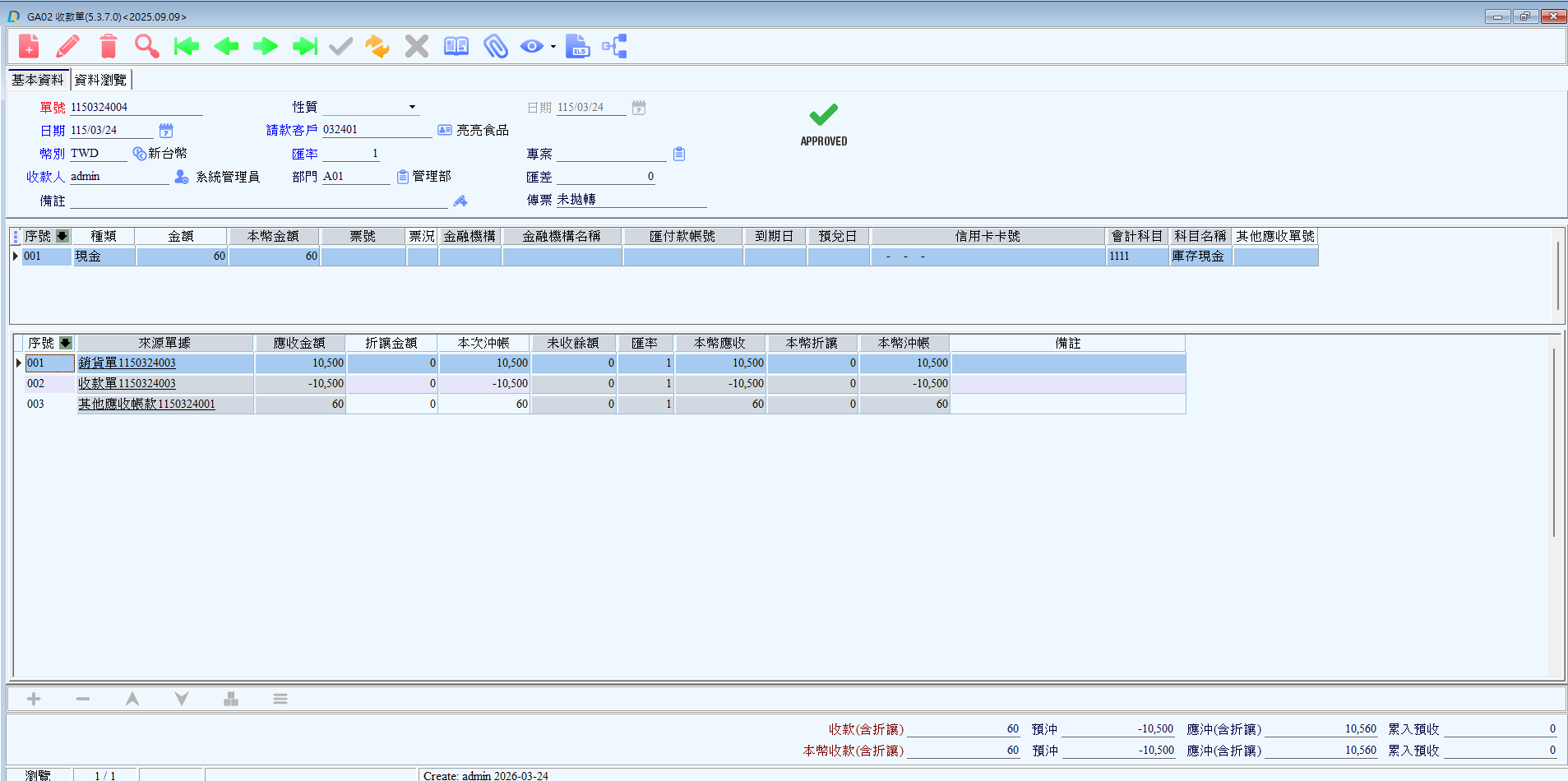Expand the arrow beside the eye icon
The width and height of the screenshot is (1568, 781).
(x=553, y=47)
